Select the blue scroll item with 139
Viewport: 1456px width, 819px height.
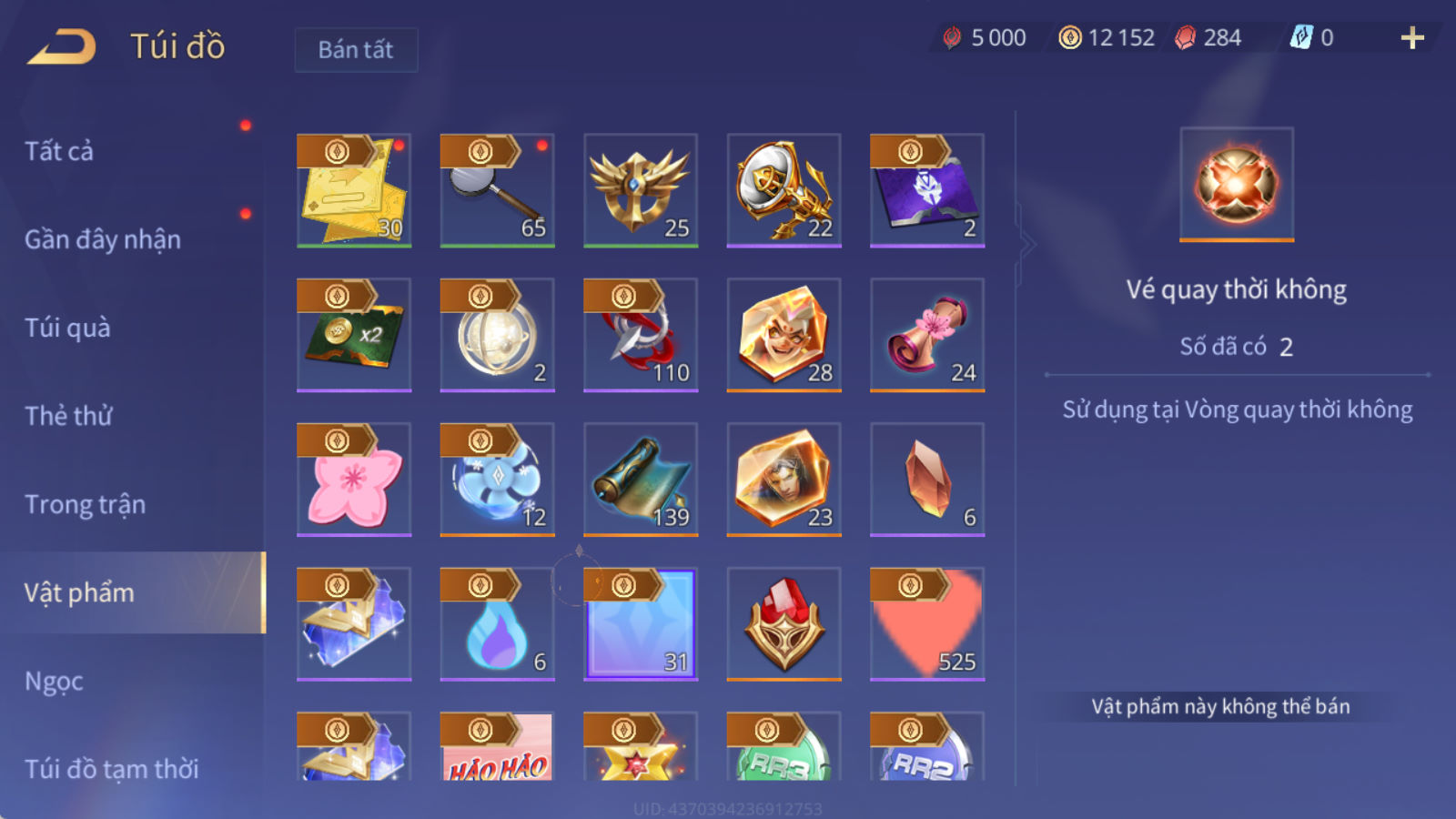[641, 480]
